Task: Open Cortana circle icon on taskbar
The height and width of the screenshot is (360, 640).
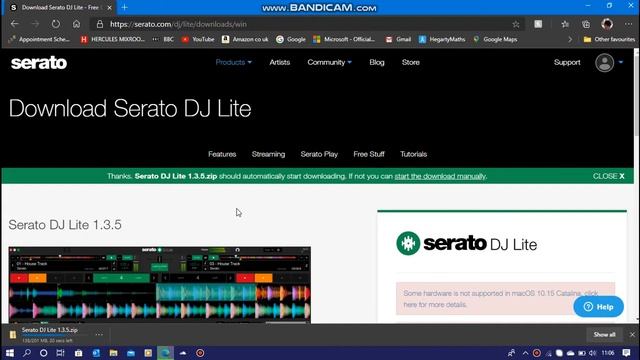Action: click(43, 353)
